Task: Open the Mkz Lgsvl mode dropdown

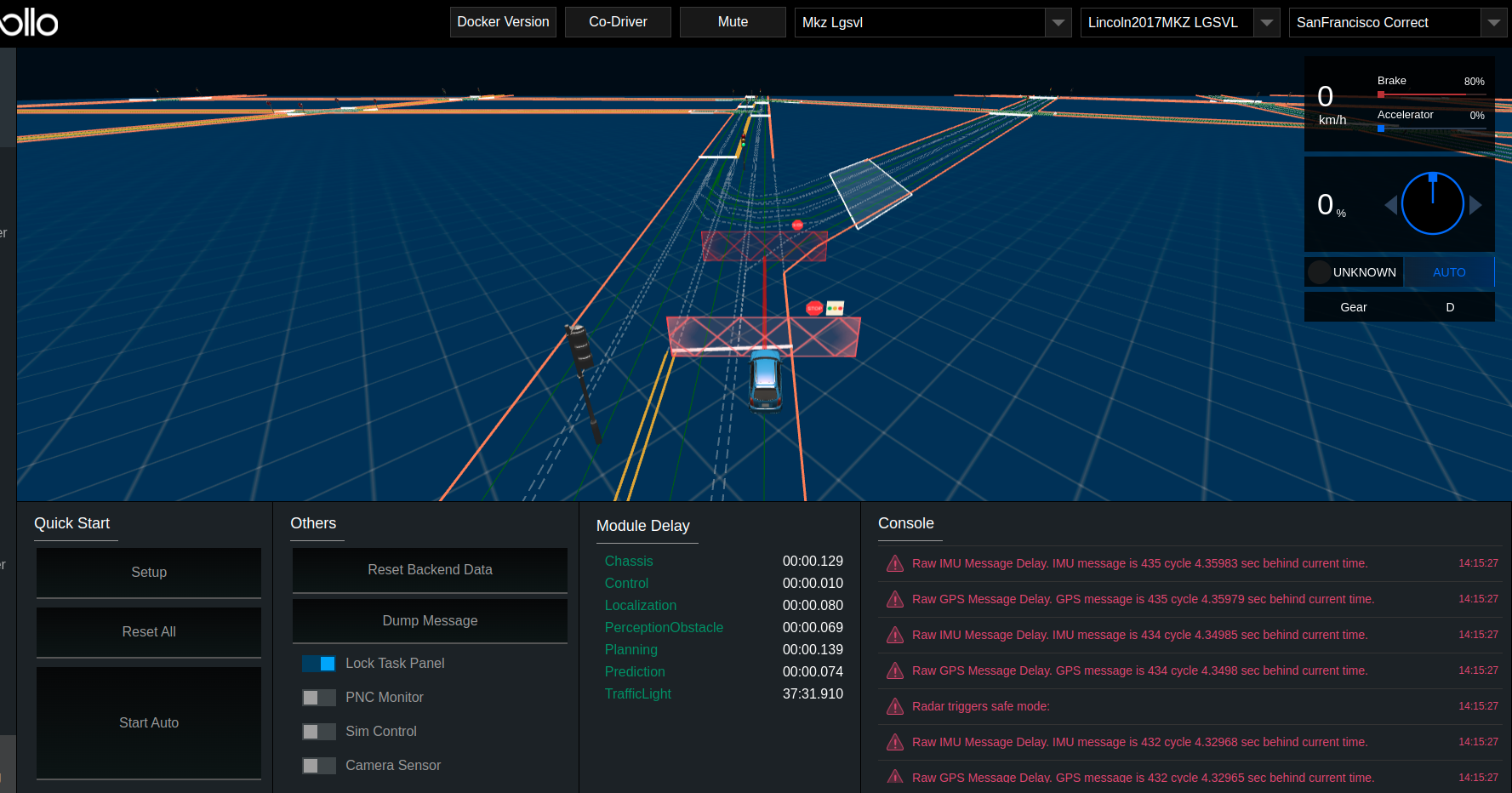Action: click(x=1058, y=22)
